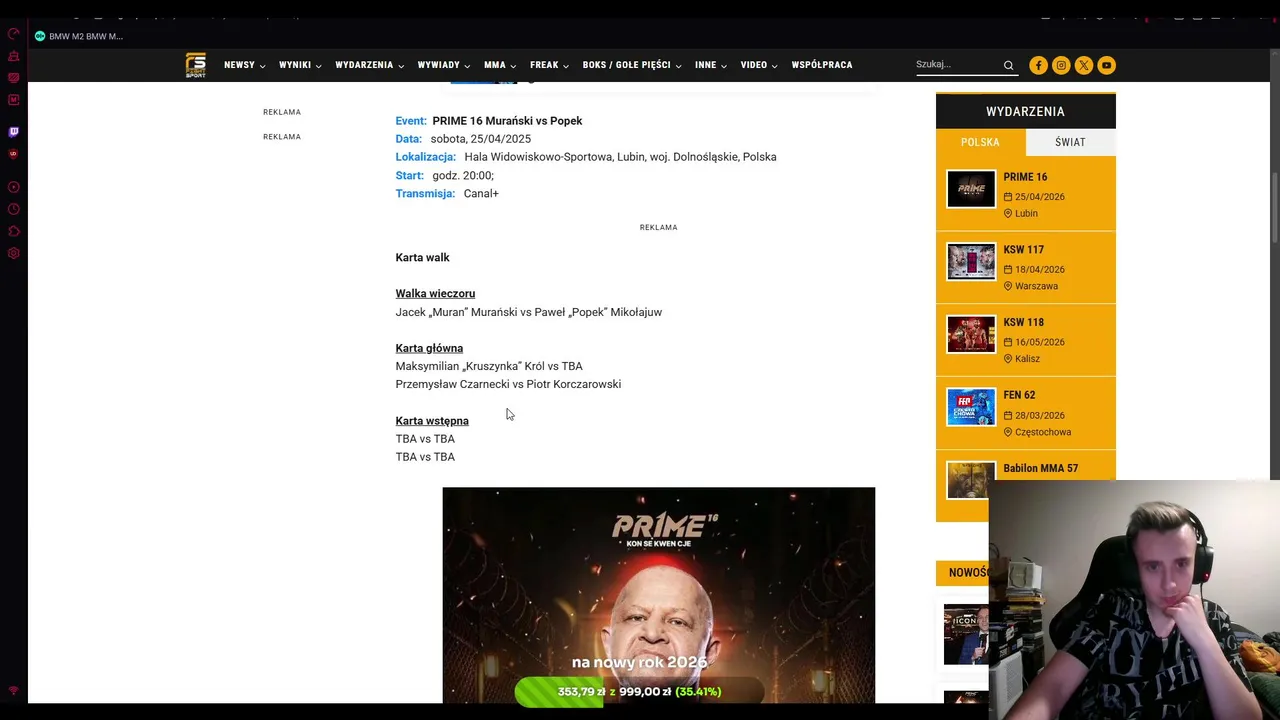Open the WYNIKI menu item
The width and height of the screenshot is (1280, 720).
[295, 65]
